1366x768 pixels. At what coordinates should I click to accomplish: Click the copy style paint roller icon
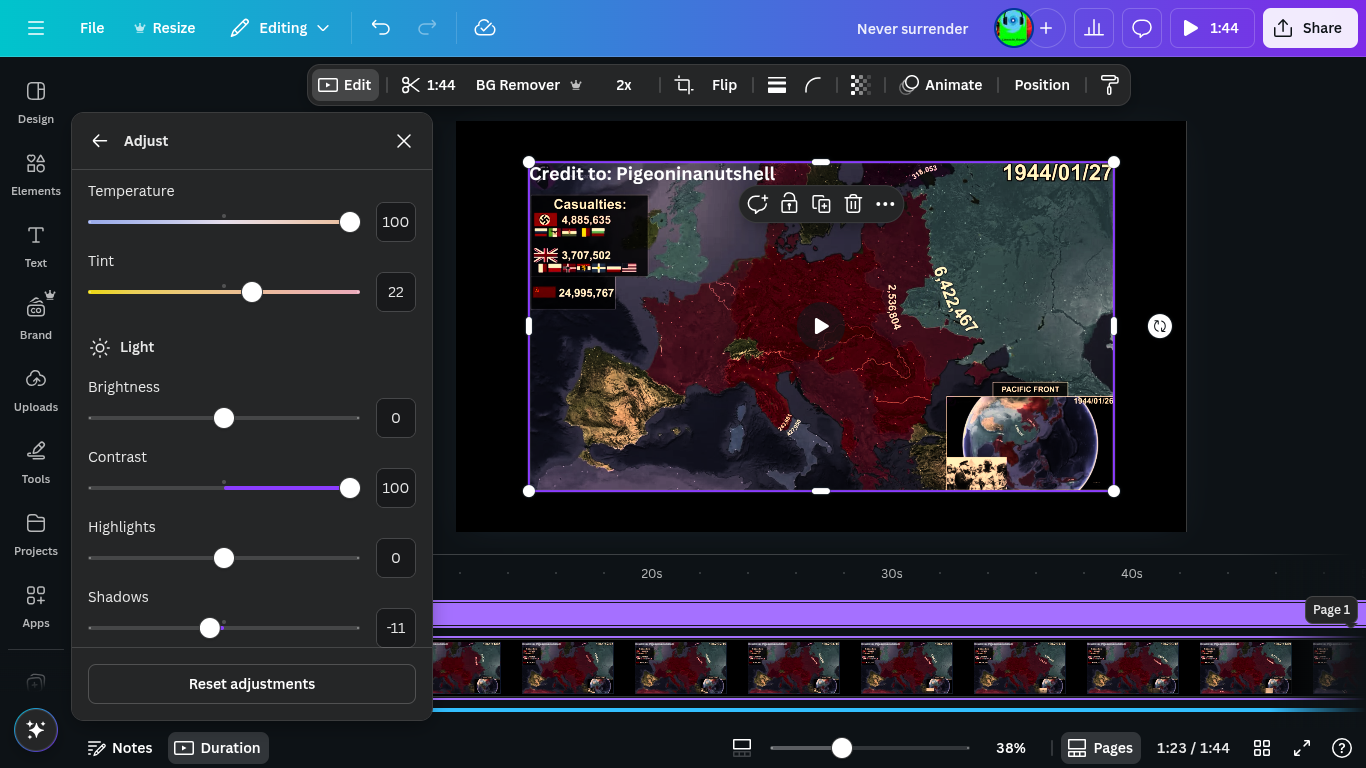1109,85
